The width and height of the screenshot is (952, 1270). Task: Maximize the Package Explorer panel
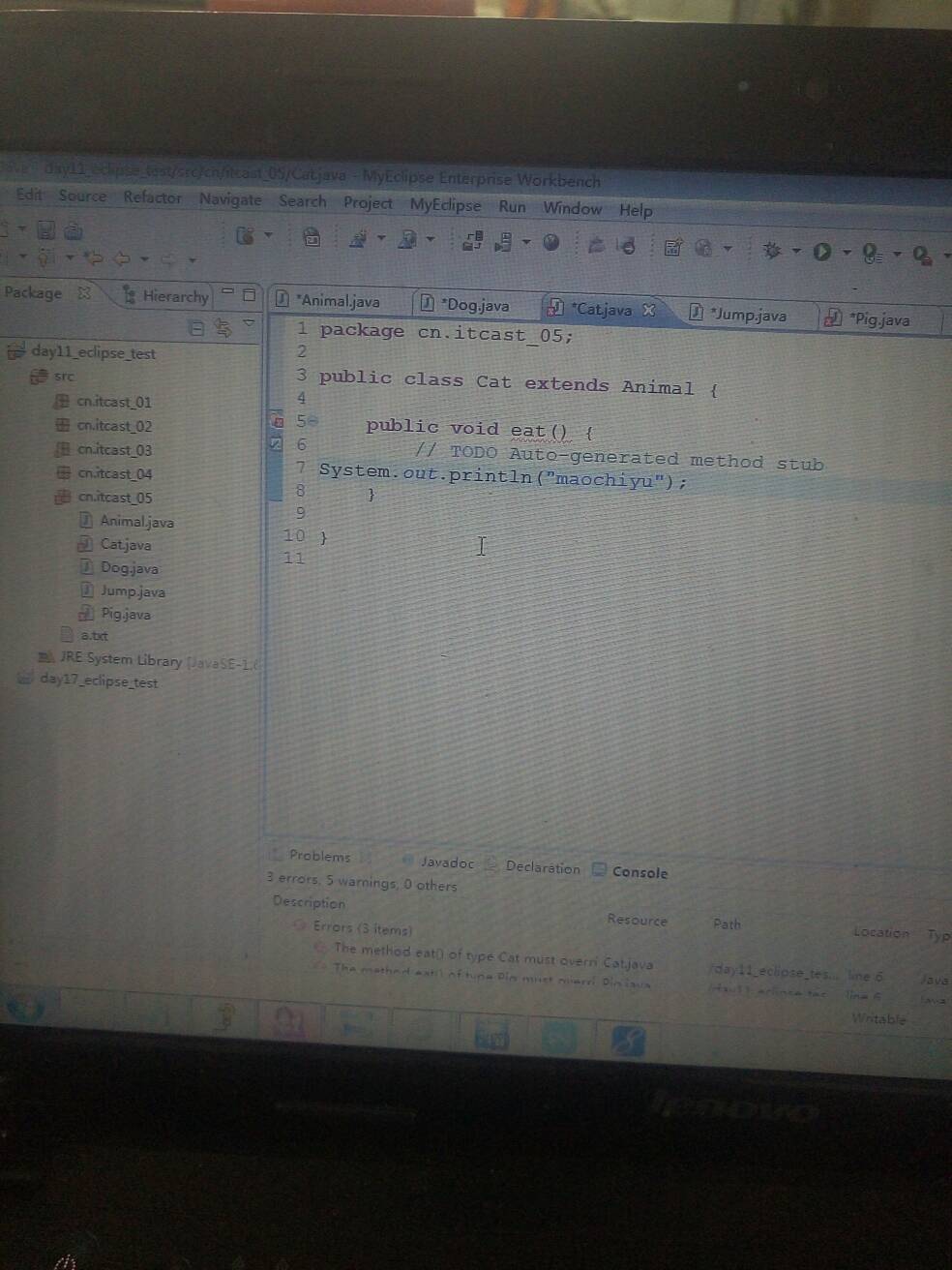(x=249, y=293)
